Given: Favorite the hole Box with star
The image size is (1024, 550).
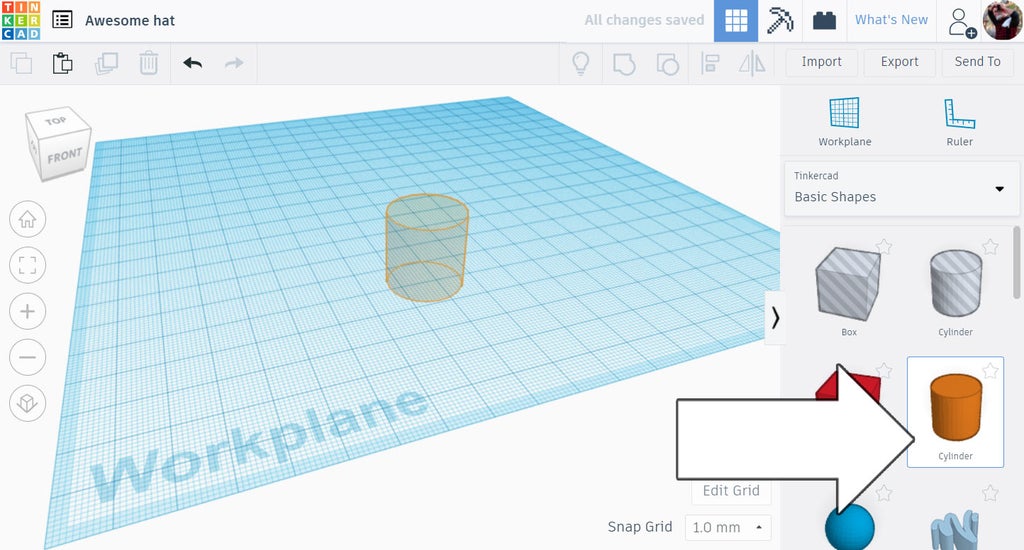Looking at the screenshot, I should (x=884, y=246).
